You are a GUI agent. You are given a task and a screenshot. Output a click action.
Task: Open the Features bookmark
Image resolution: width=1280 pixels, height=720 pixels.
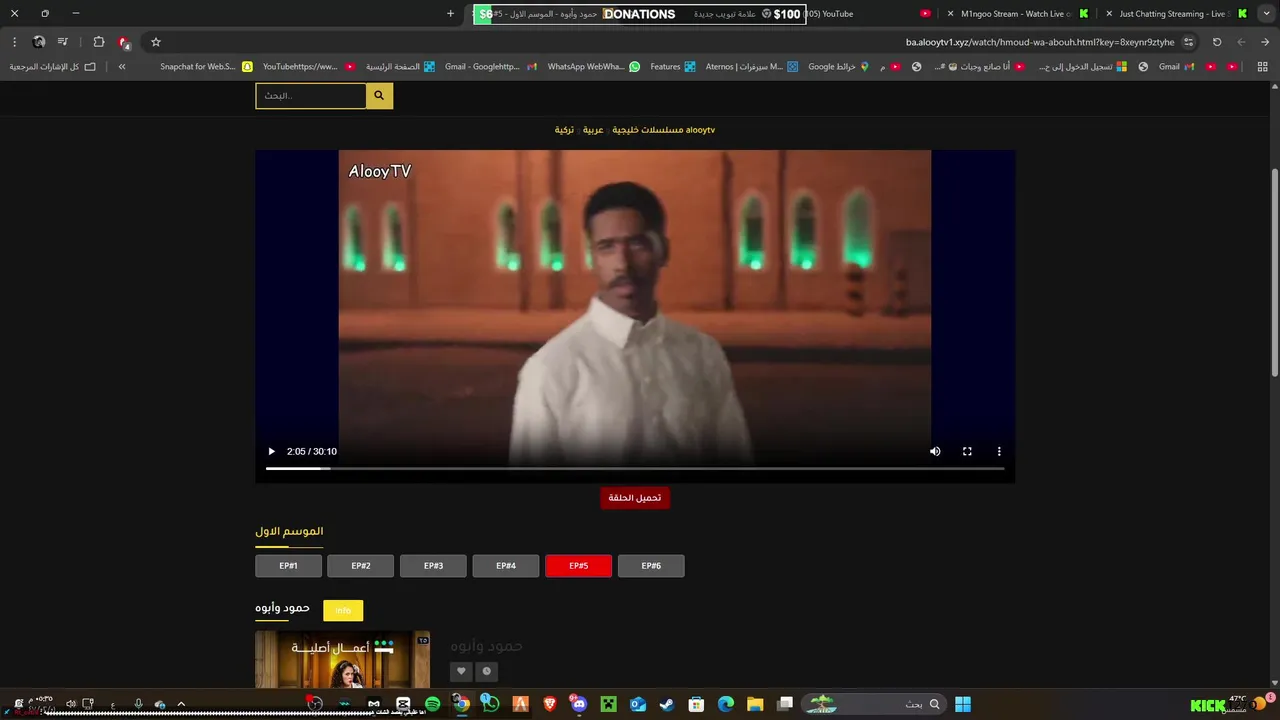point(672,67)
